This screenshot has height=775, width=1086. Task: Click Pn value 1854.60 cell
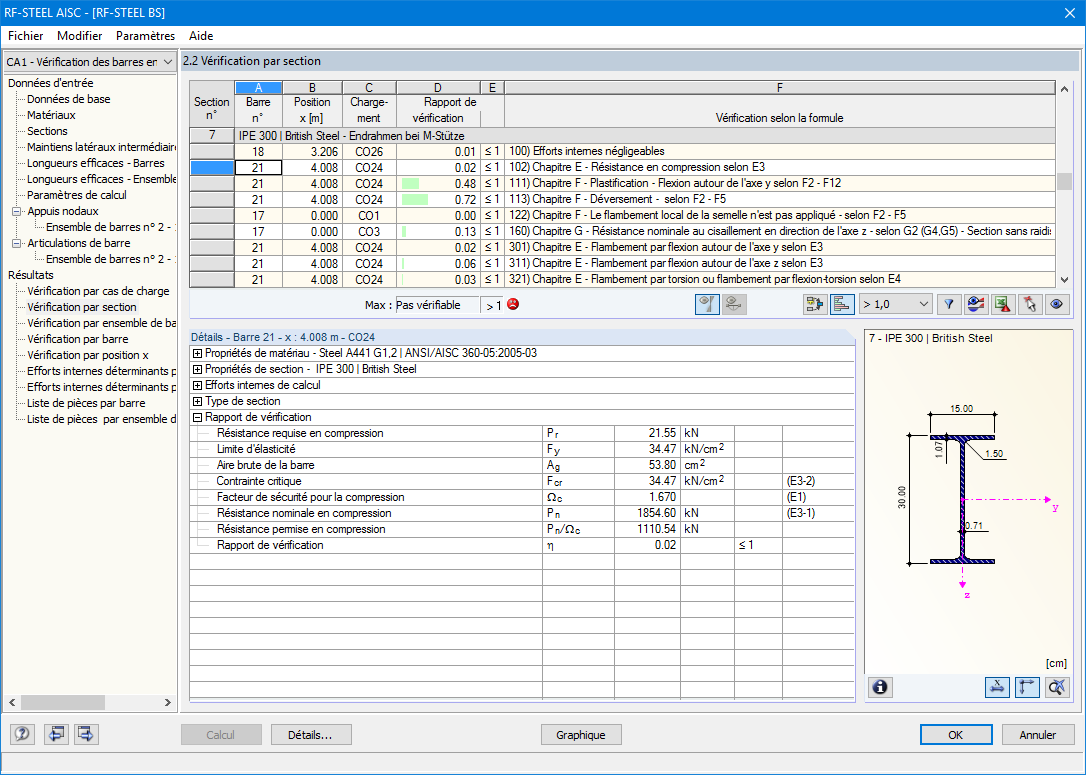647,513
